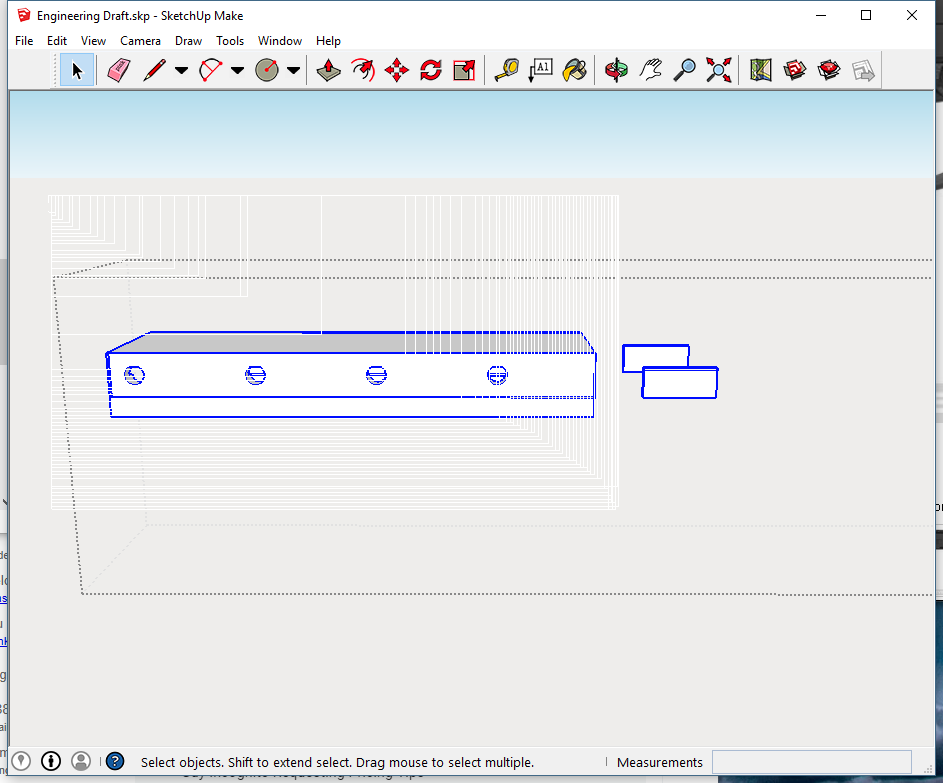This screenshot has height=783, width=943.
Task: Activate the Push/Pull tool
Action: pos(328,70)
